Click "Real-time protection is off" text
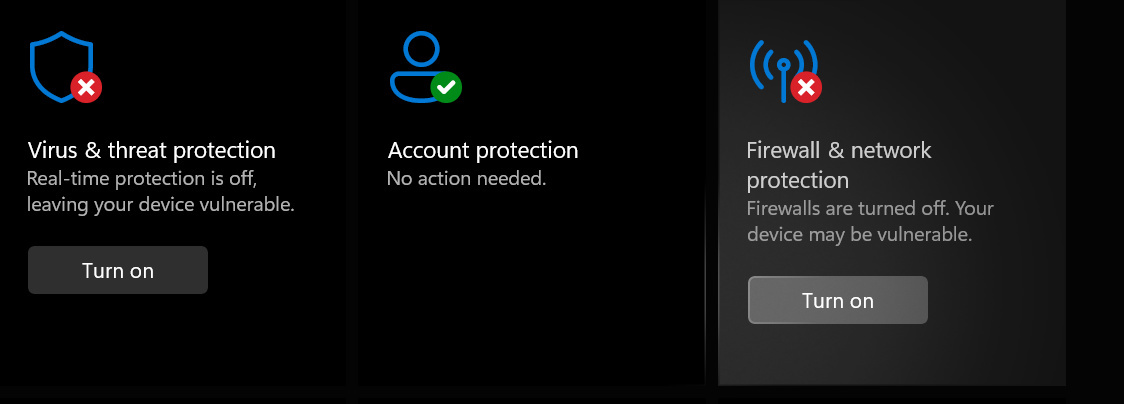The width and height of the screenshot is (1124, 404). (x=143, y=179)
